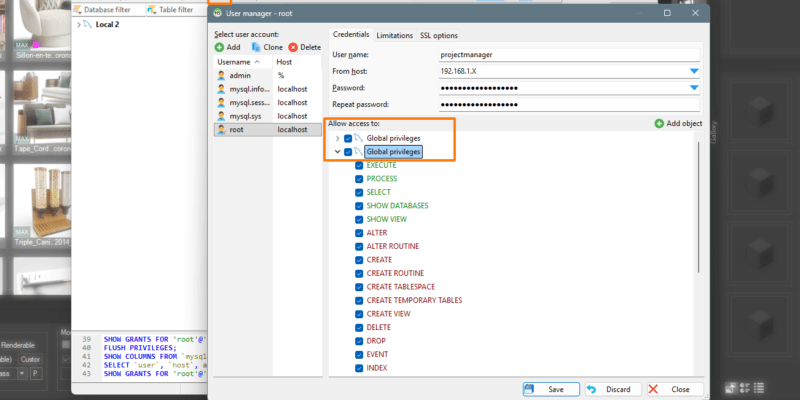Click the Table filter field

click(177, 10)
